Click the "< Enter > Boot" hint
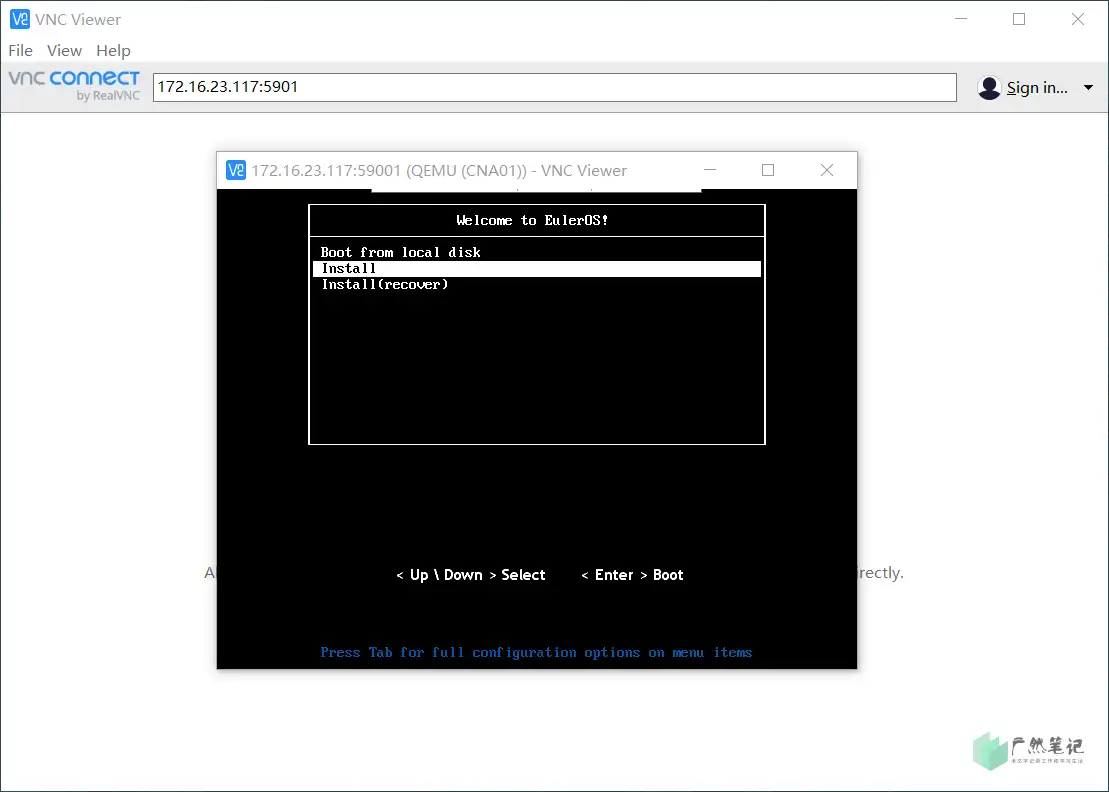The height and width of the screenshot is (792, 1109). pos(632,575)
